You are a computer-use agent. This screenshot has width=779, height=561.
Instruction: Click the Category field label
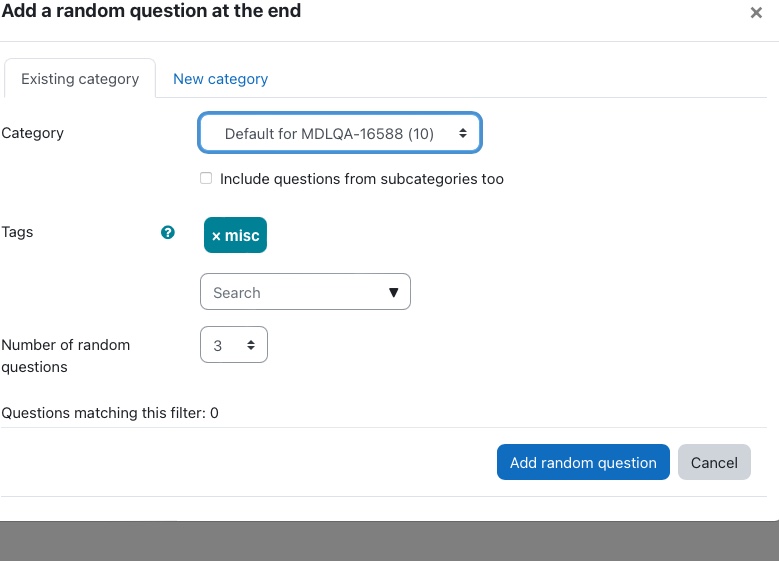(x=33, y=133)
